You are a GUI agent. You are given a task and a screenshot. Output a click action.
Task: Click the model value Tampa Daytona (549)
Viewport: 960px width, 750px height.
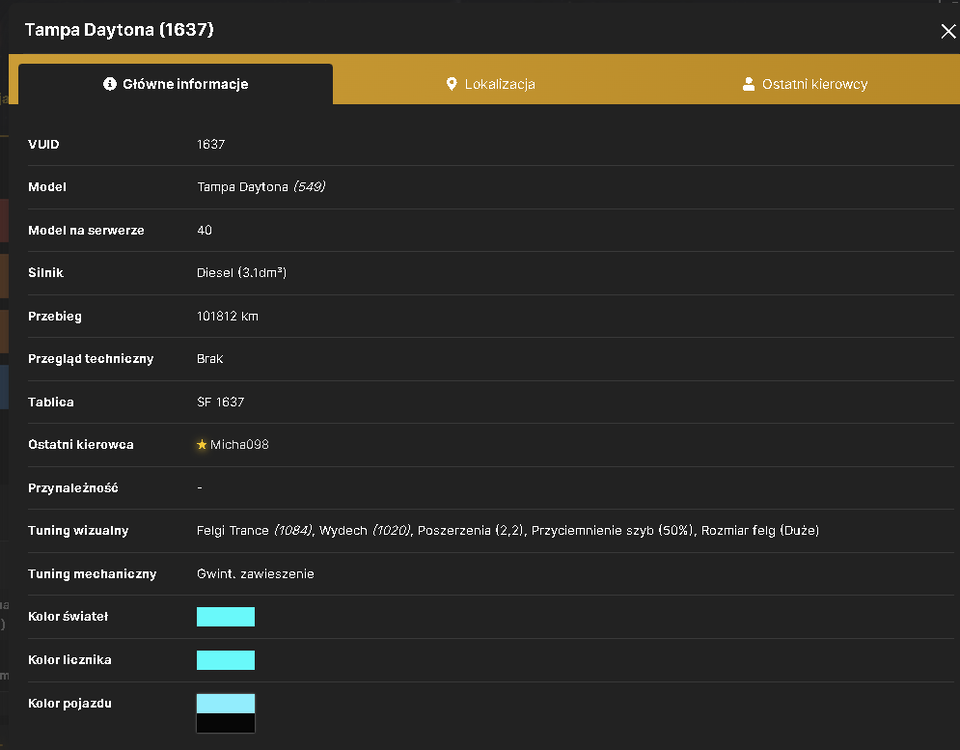point(261,187)
